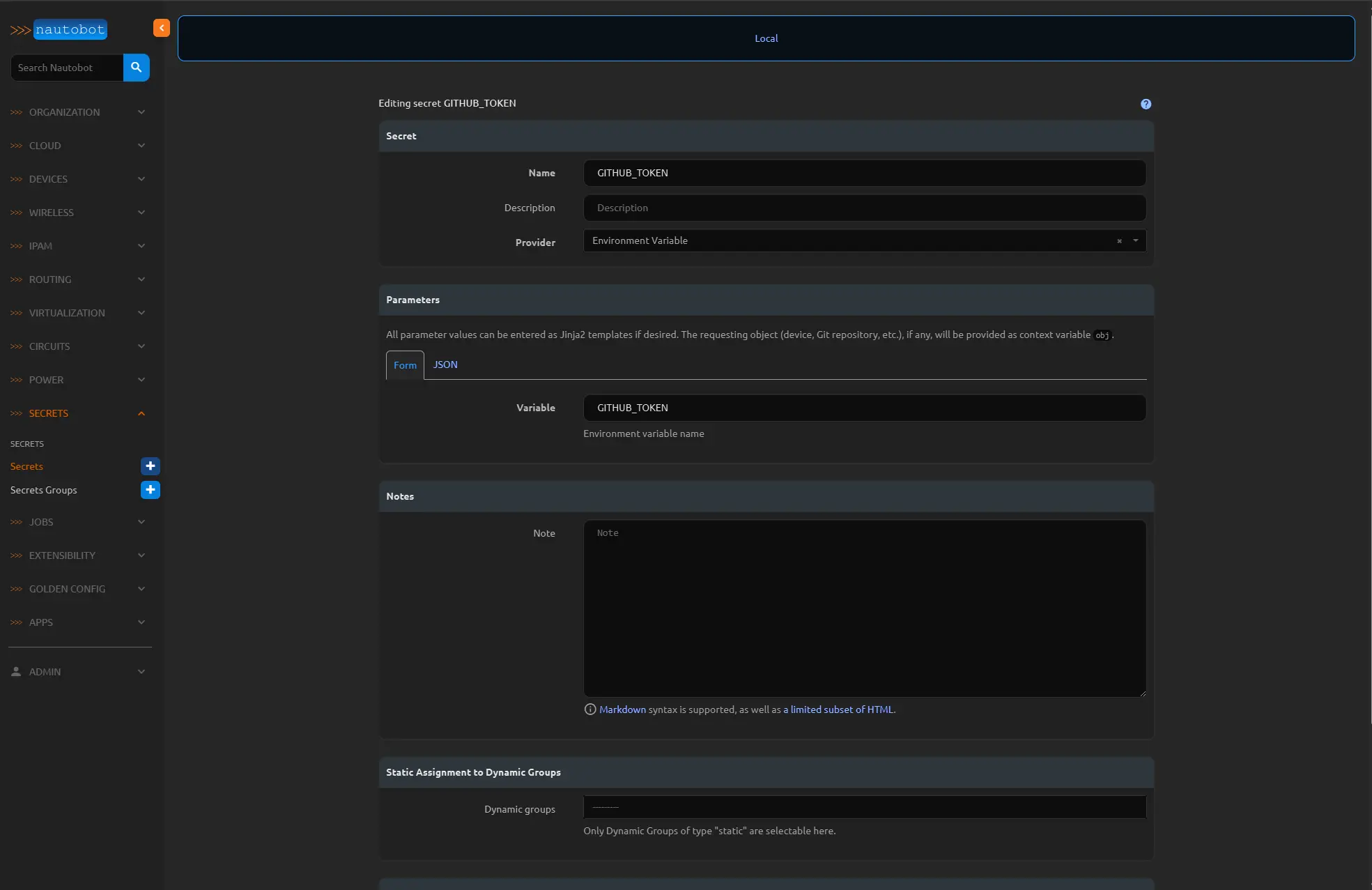Add a new Secret with plus icon
Image resolution: width=1372 pixels, height=890 pixels.
(x=150, y=466)
